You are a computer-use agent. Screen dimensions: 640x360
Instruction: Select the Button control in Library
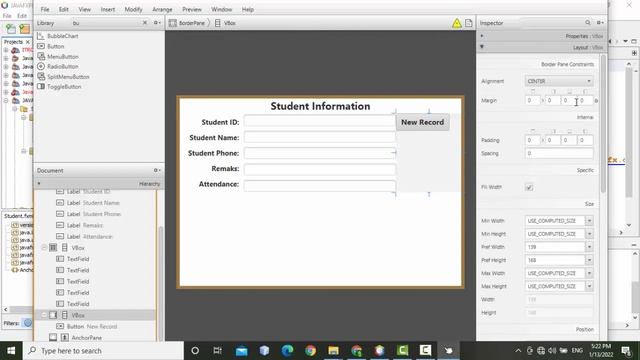[x=56, y=46]
